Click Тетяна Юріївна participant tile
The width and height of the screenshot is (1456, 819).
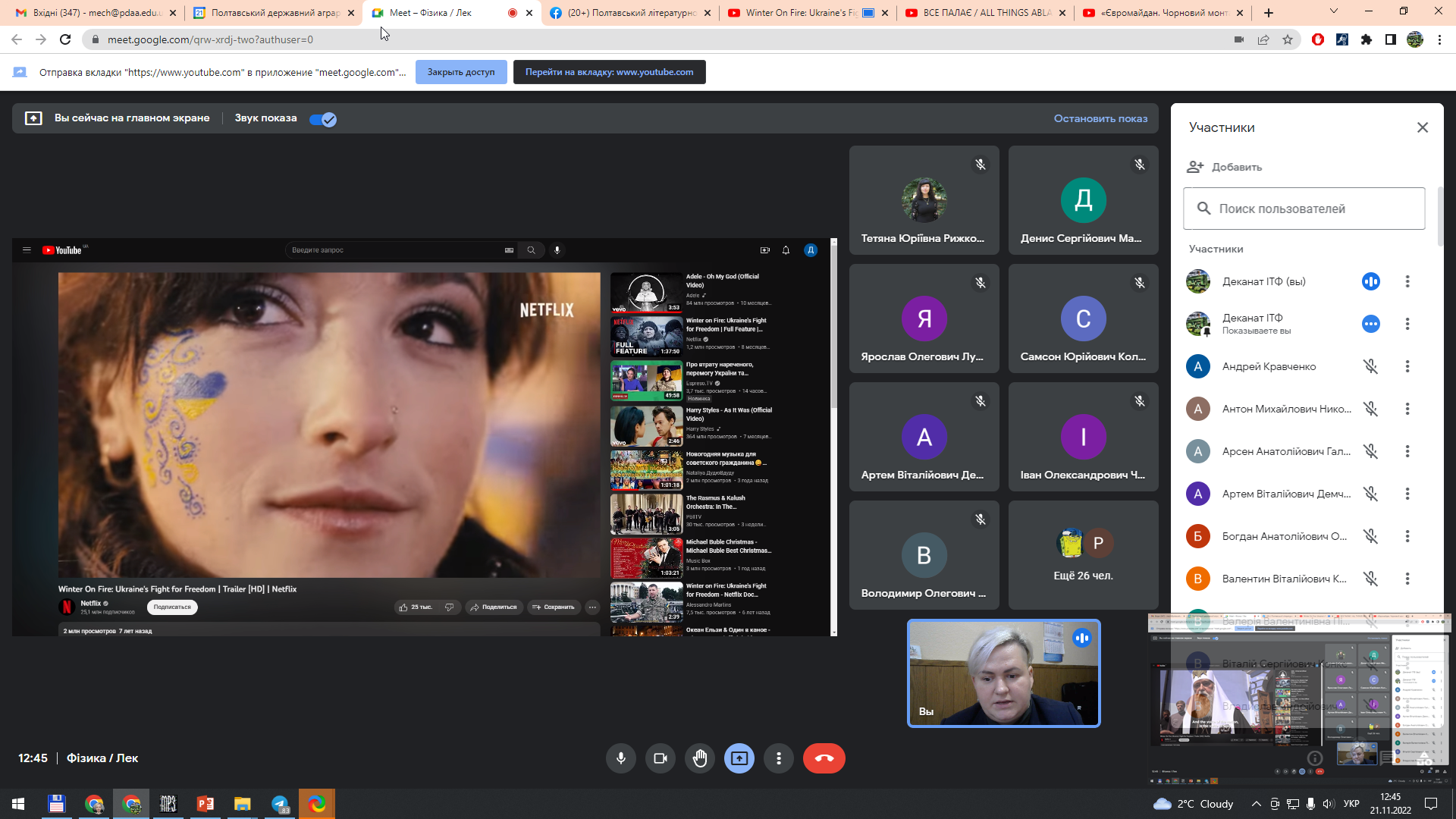pyautogui.click(x=924, y=200)
